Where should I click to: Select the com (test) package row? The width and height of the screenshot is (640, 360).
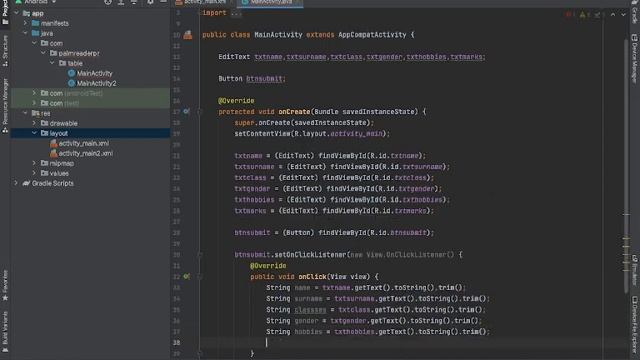click(x=90, y=103)
